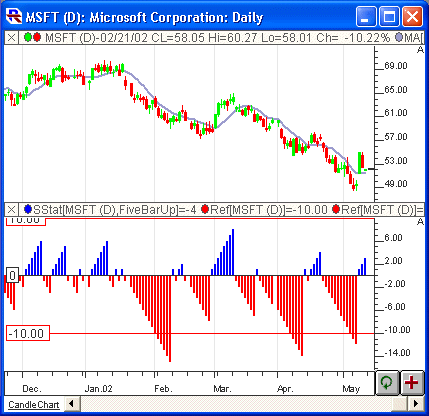429x416 pixels.
Task: Click the purple MA indicator dot
Action: click(399, 37)
